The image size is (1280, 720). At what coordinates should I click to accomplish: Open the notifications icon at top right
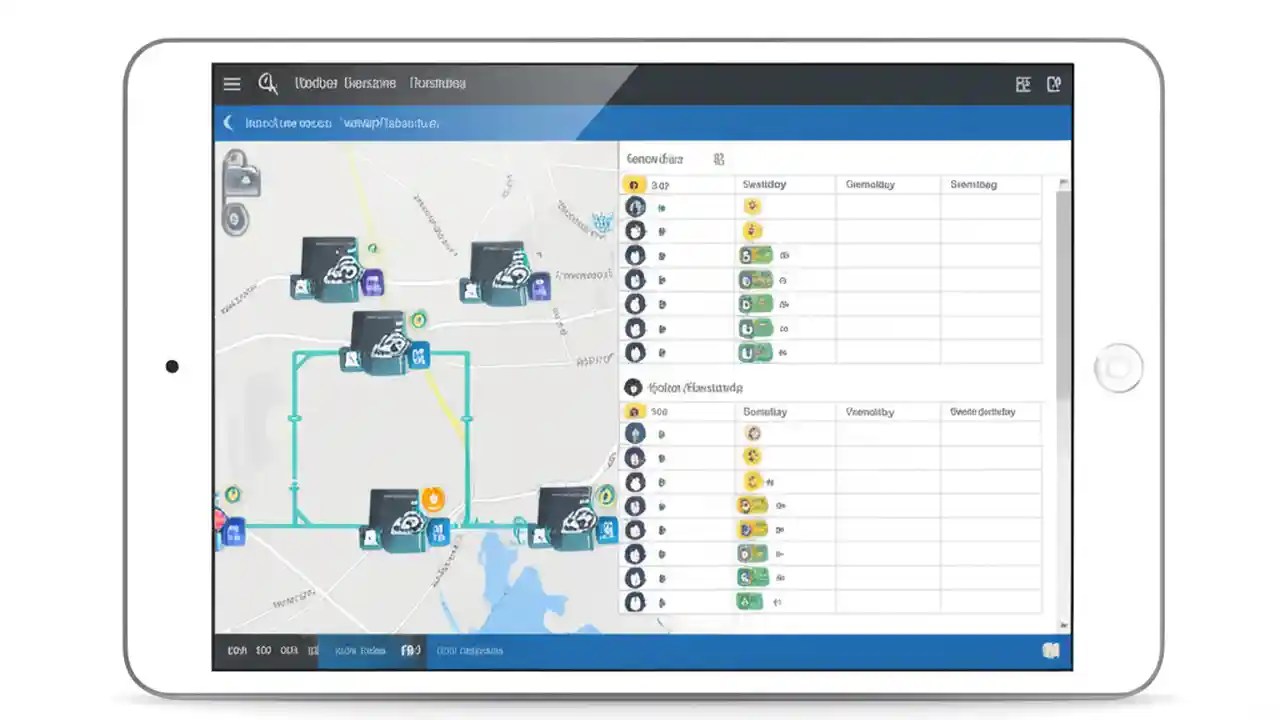(x=1022, y=85)
